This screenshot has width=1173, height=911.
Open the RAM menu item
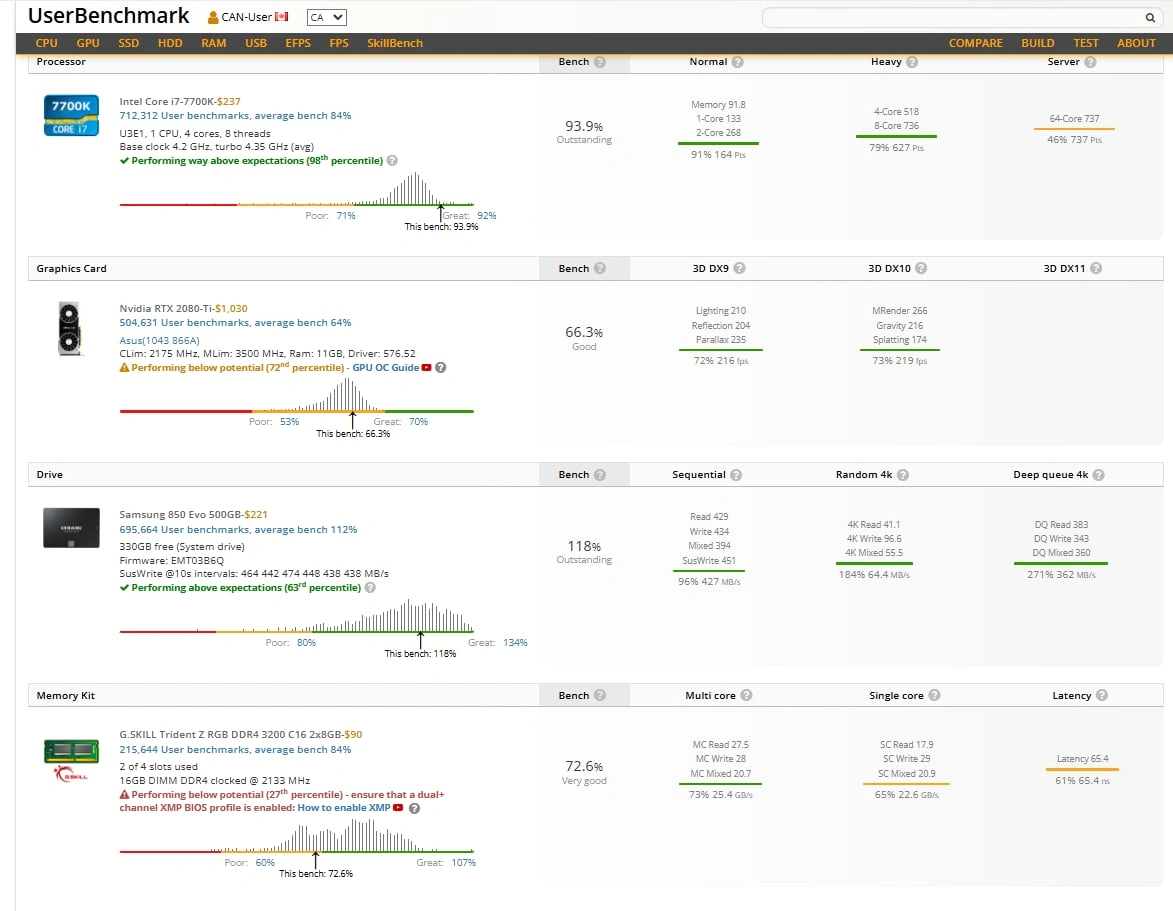coord(213,43)
